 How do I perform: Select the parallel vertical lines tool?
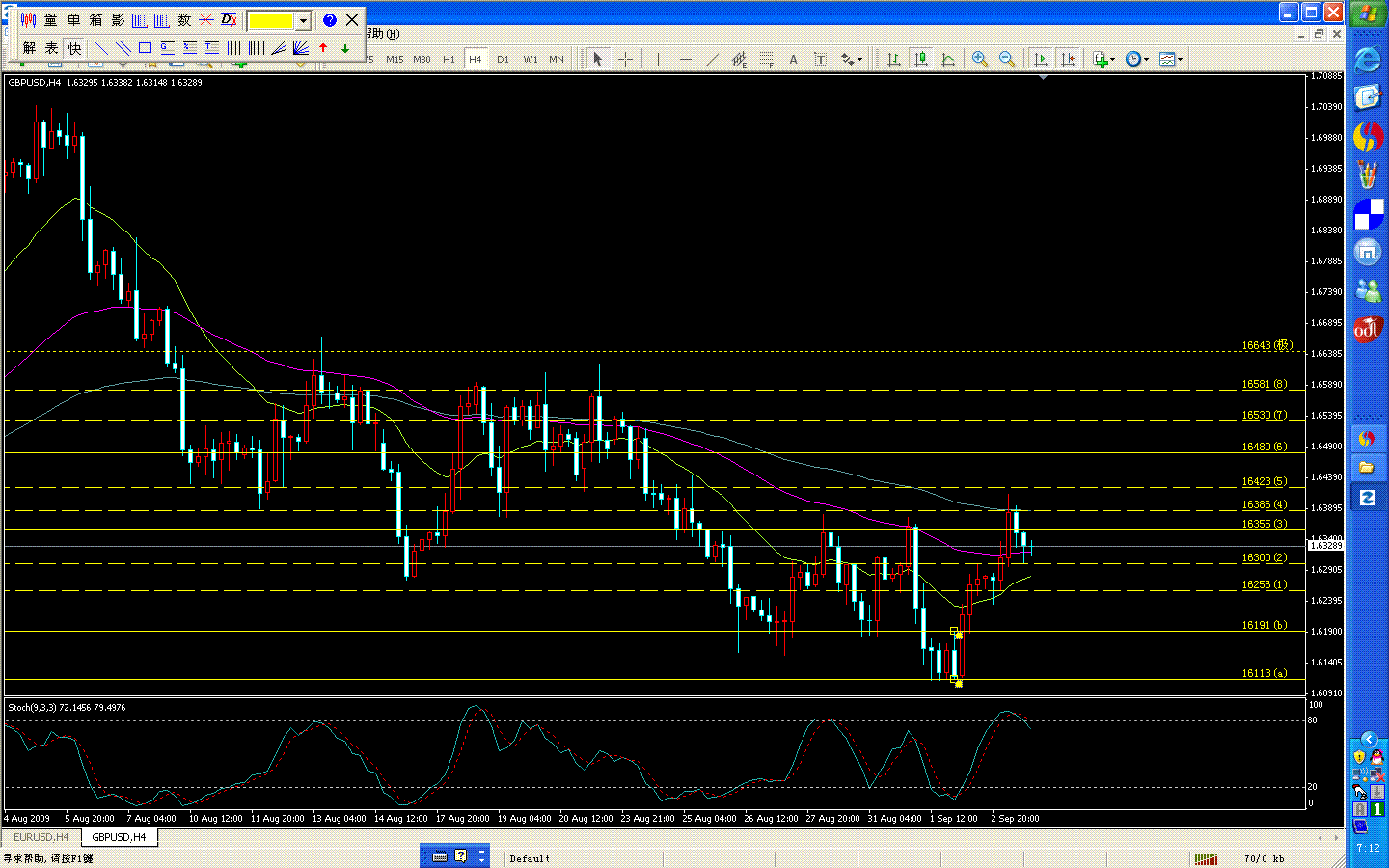pos(234,47)
